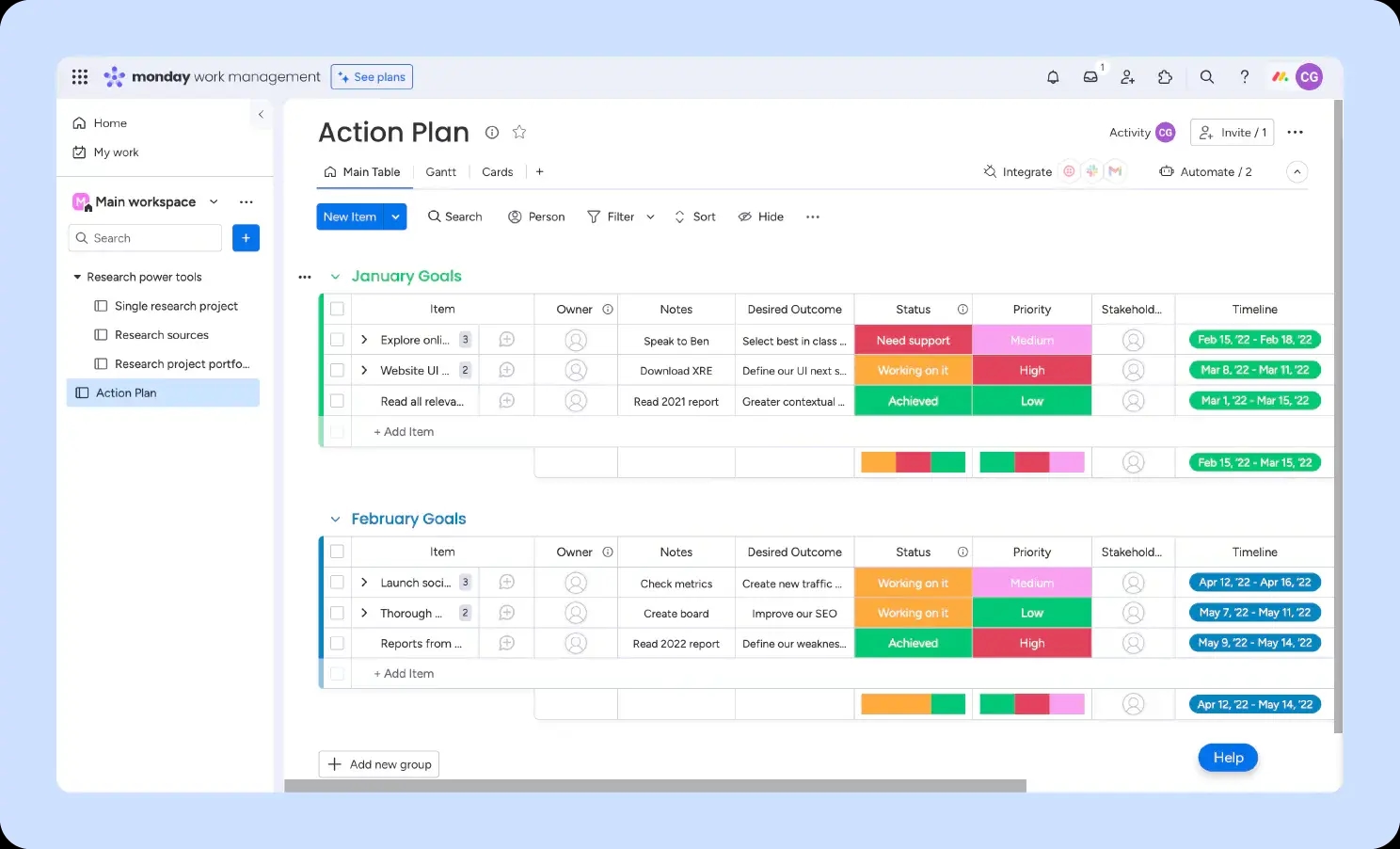The image size is (1400, 849).
Task: Open the CG user avatar menu
Action: tap(1309, 77)
